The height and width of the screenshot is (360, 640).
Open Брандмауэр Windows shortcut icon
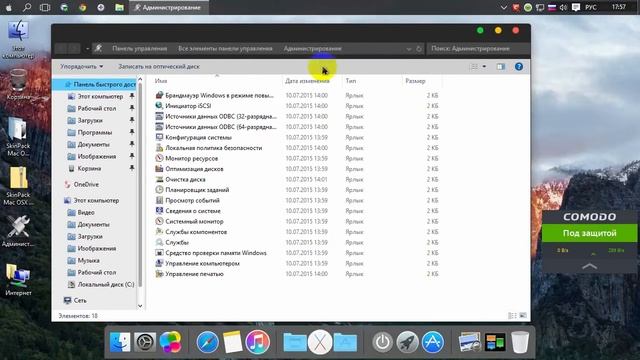click(x=159, y=95)
